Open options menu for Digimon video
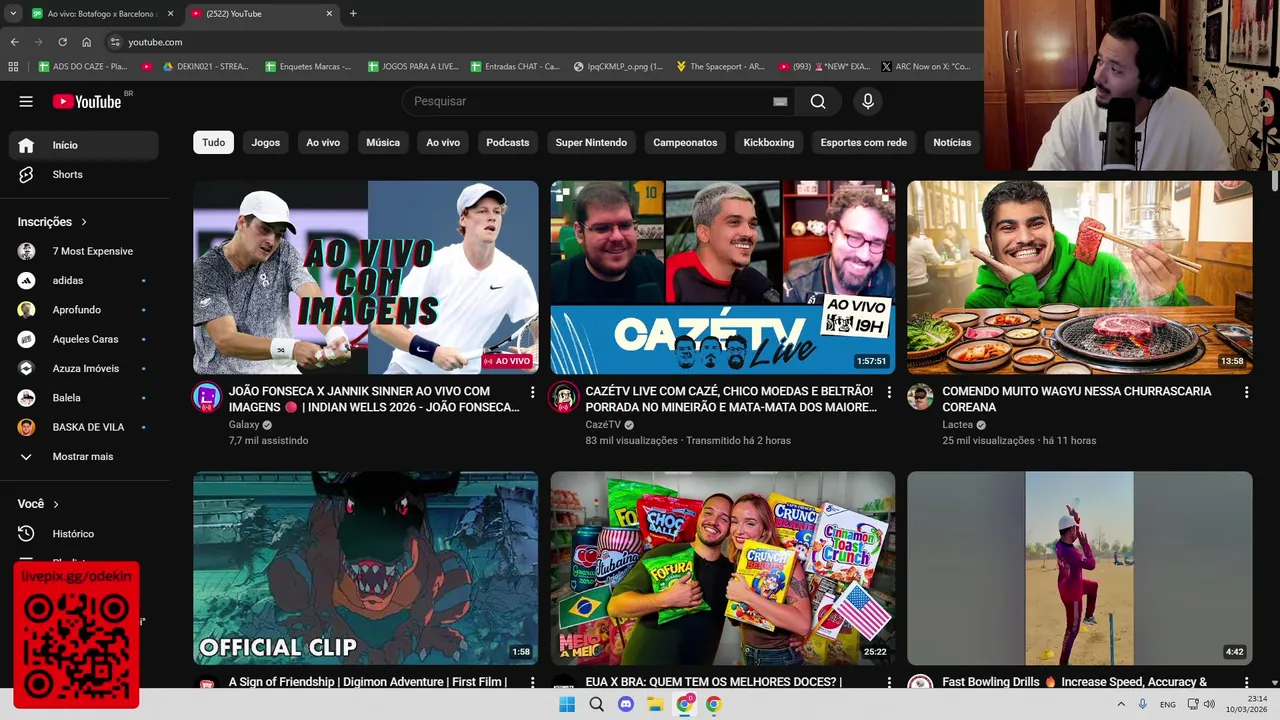Image resolution: width=1280 pixels, height=720 pixels. pyautogui.click(x=532, y=682)
